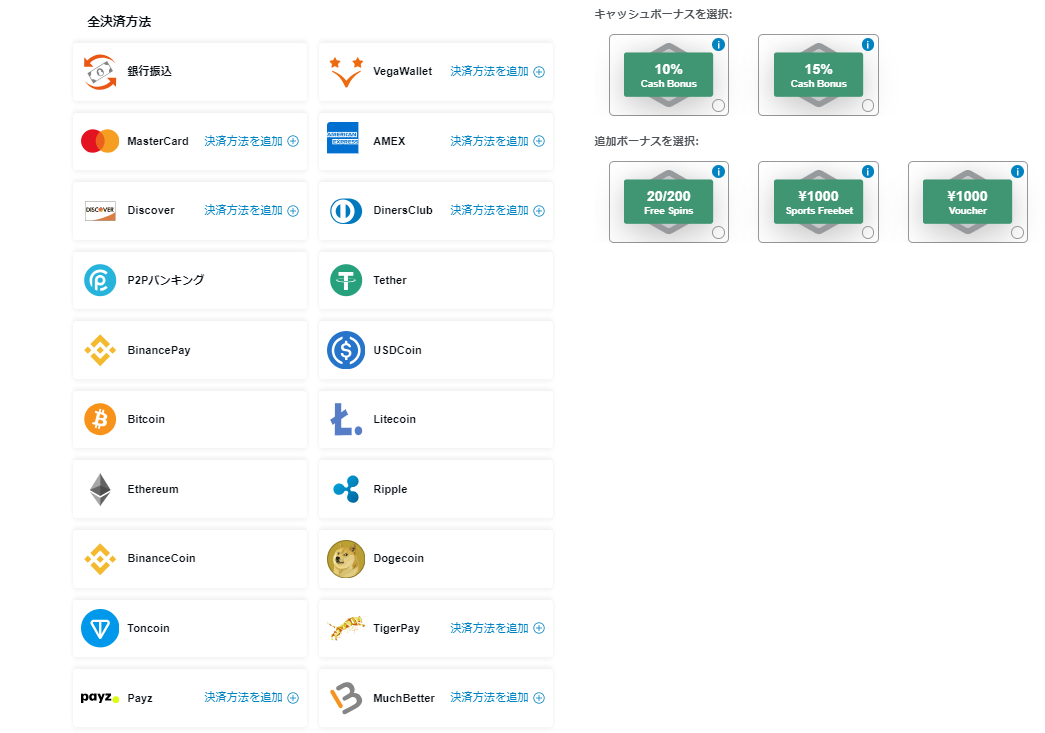Click the MuchBetter logo icon
1045x733 pixels.
346,698
